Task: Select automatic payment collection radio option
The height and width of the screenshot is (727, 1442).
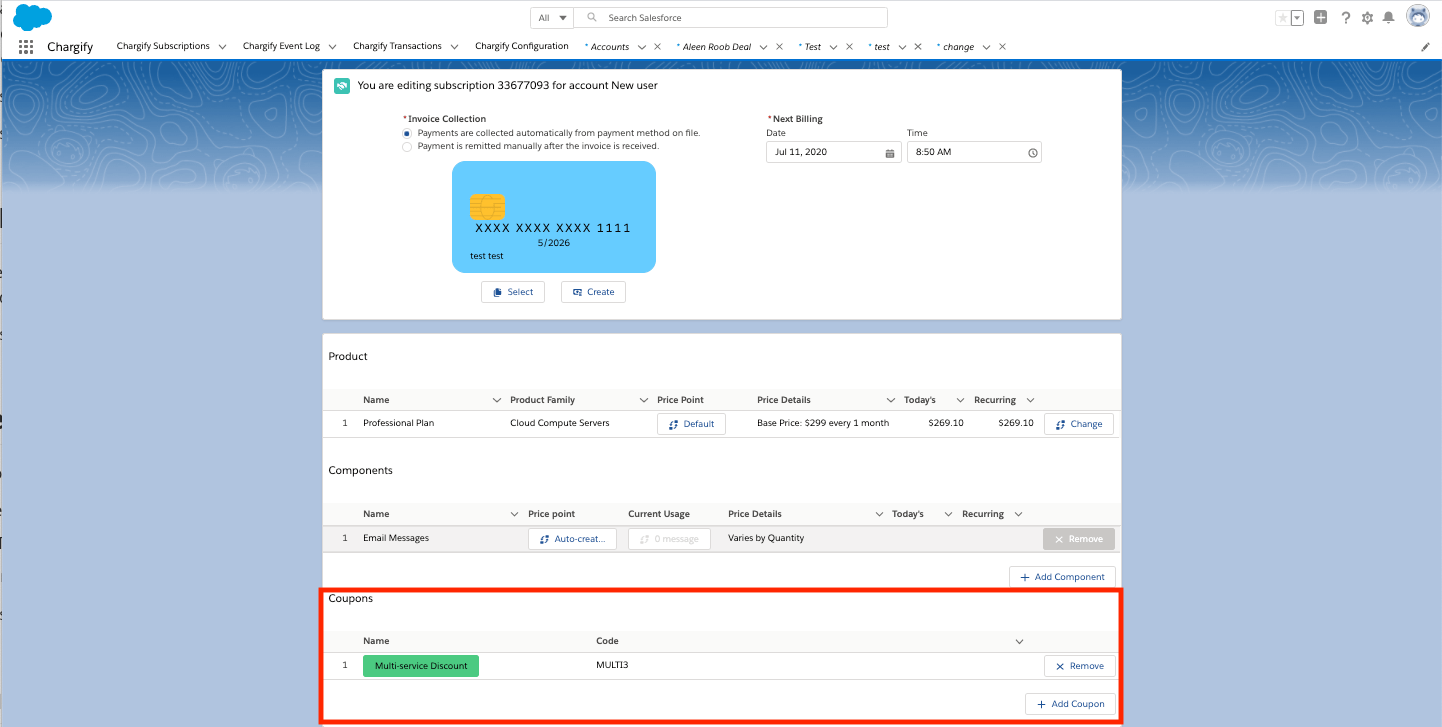Action: [407, 133]
